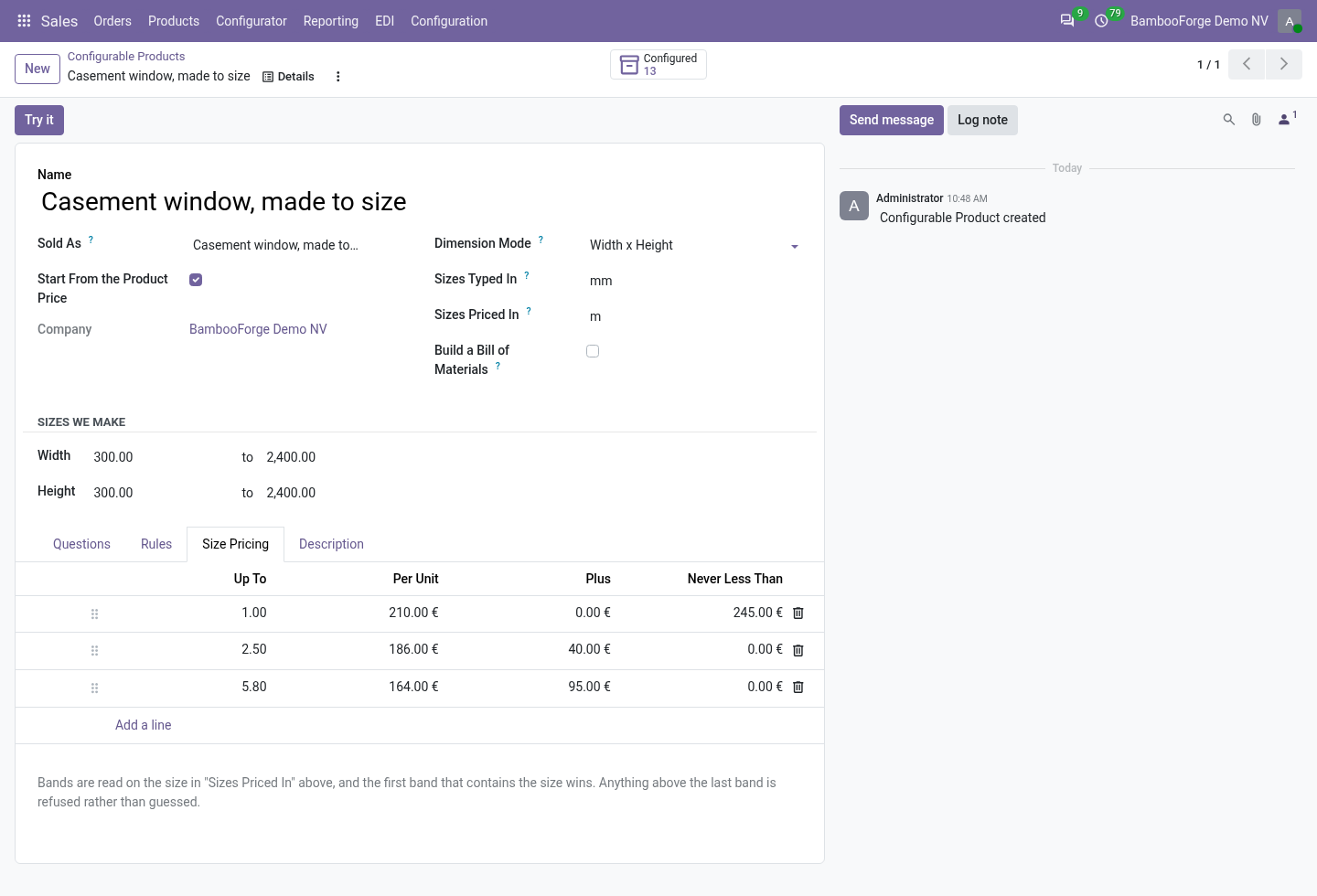Edit the minimum Width value 300.00

pyautogui.click(x=160, y=457)
